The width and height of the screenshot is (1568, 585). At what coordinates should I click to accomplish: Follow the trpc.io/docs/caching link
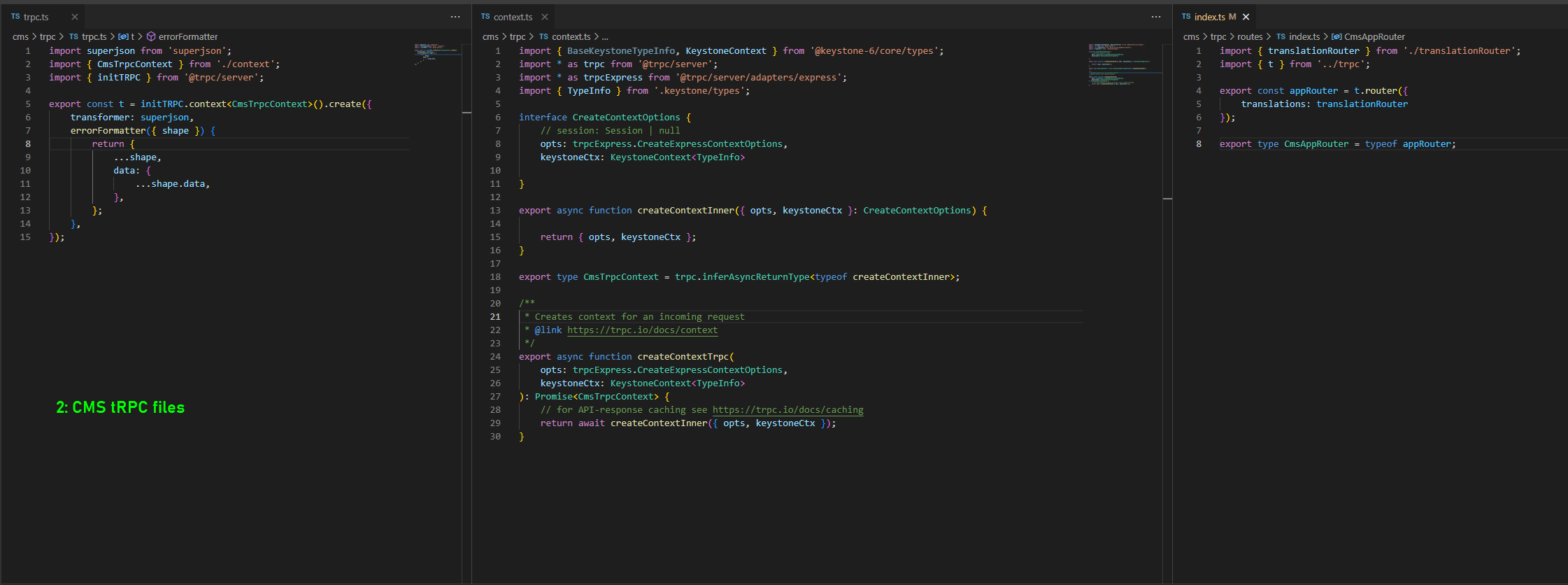(x=787, y=410)
